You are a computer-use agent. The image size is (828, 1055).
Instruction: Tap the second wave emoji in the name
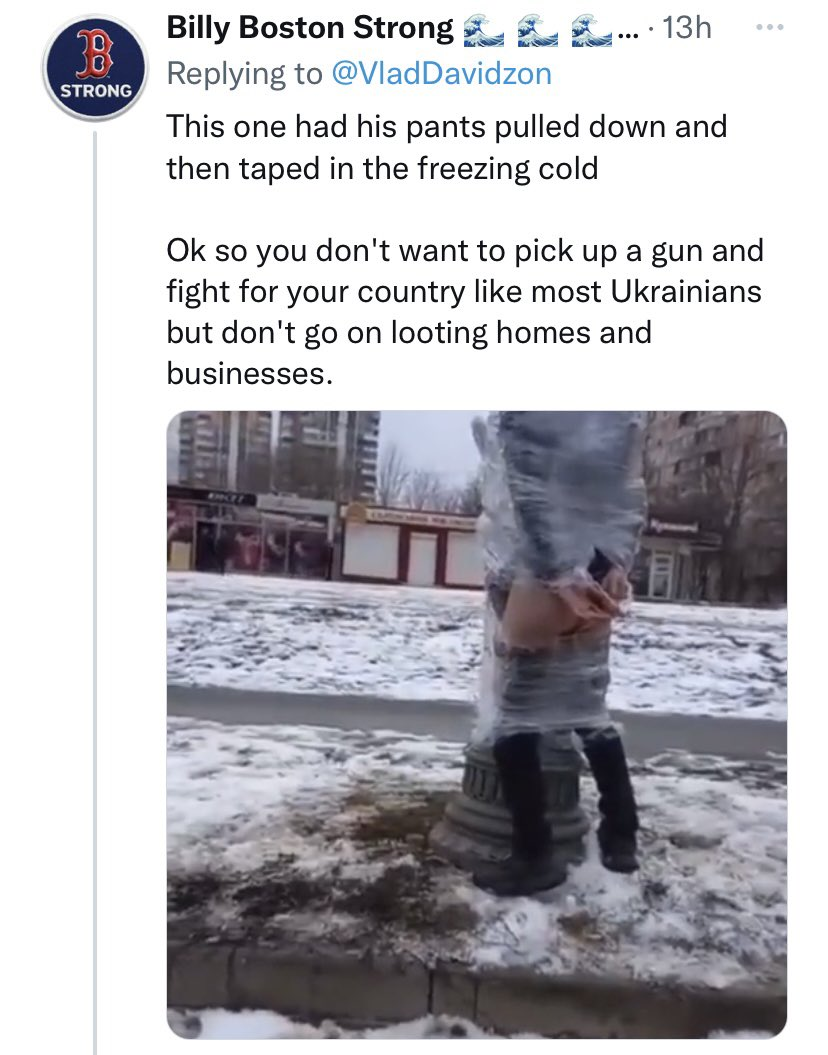[x=537, y=30]
